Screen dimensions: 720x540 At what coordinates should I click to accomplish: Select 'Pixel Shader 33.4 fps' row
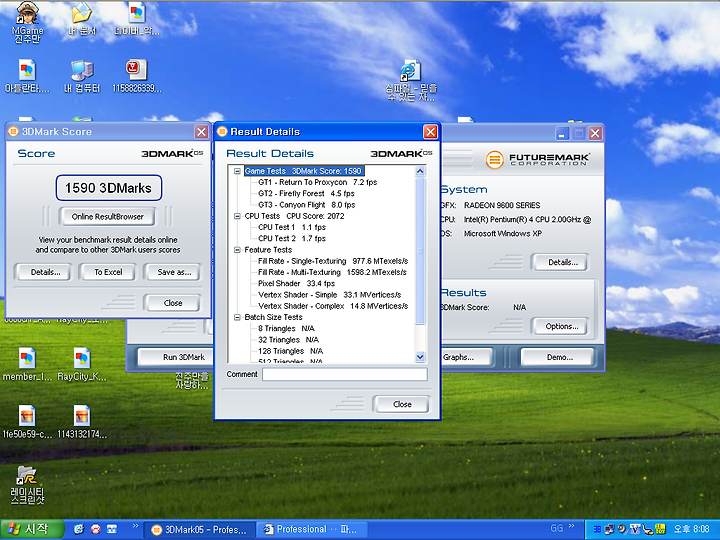click(x=296, y=283)
